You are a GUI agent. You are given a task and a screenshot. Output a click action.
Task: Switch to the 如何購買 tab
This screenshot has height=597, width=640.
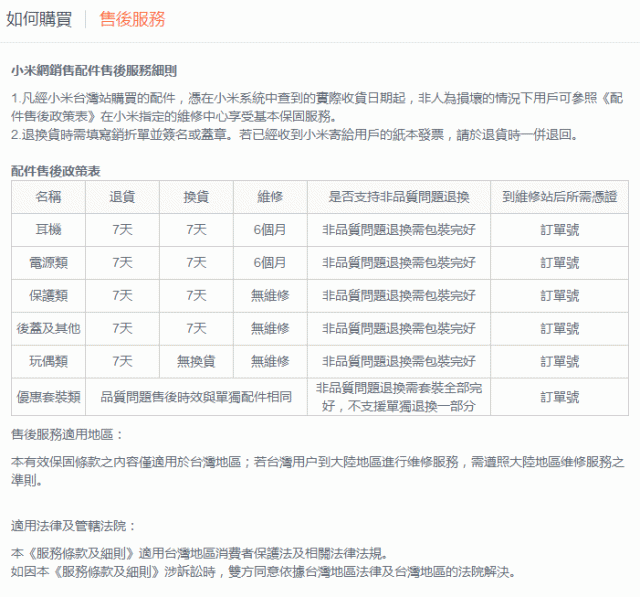(39, 19)
